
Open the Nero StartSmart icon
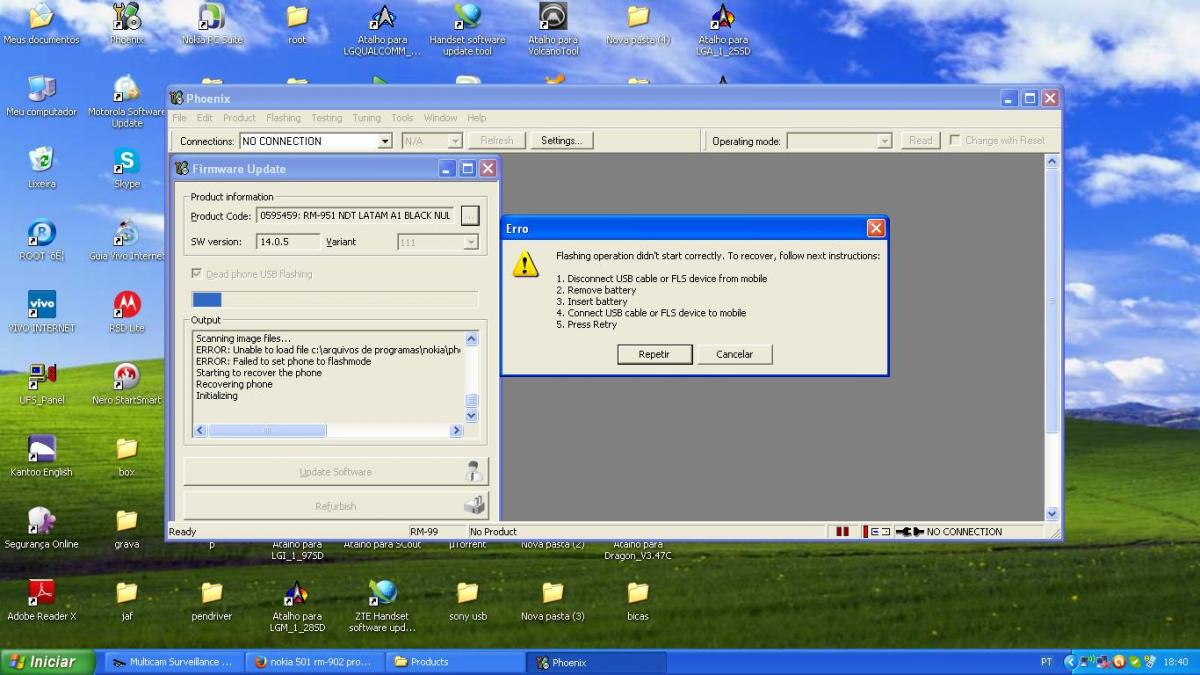pos(127,384)
